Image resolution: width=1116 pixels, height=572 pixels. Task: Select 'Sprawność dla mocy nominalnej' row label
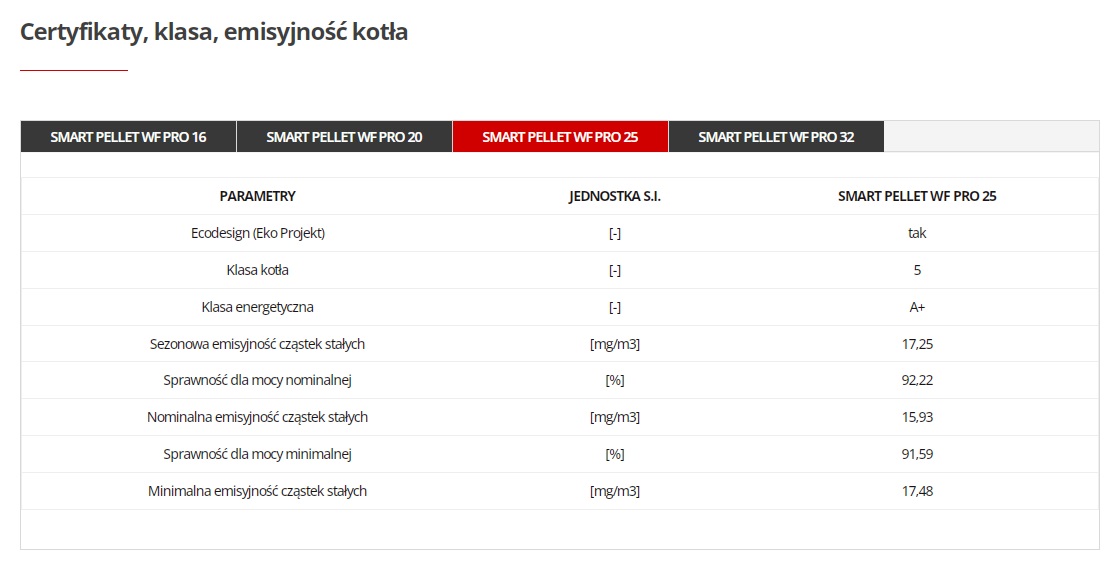pos(257,380)
